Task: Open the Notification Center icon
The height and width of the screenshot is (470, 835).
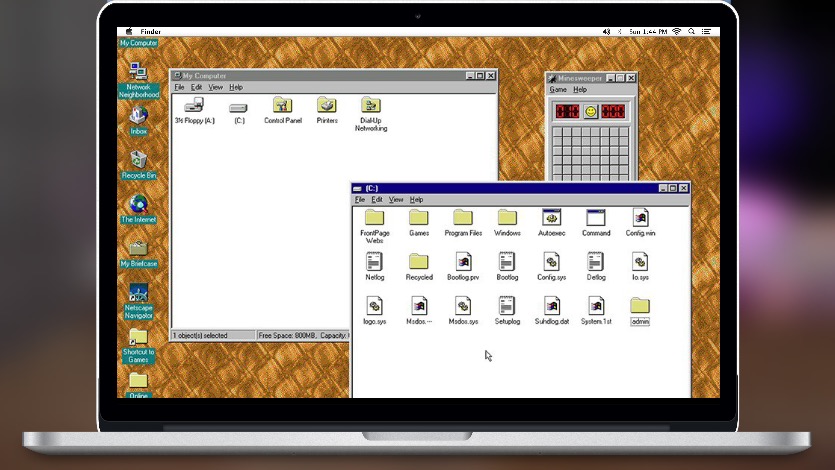Action: [706, 31]
